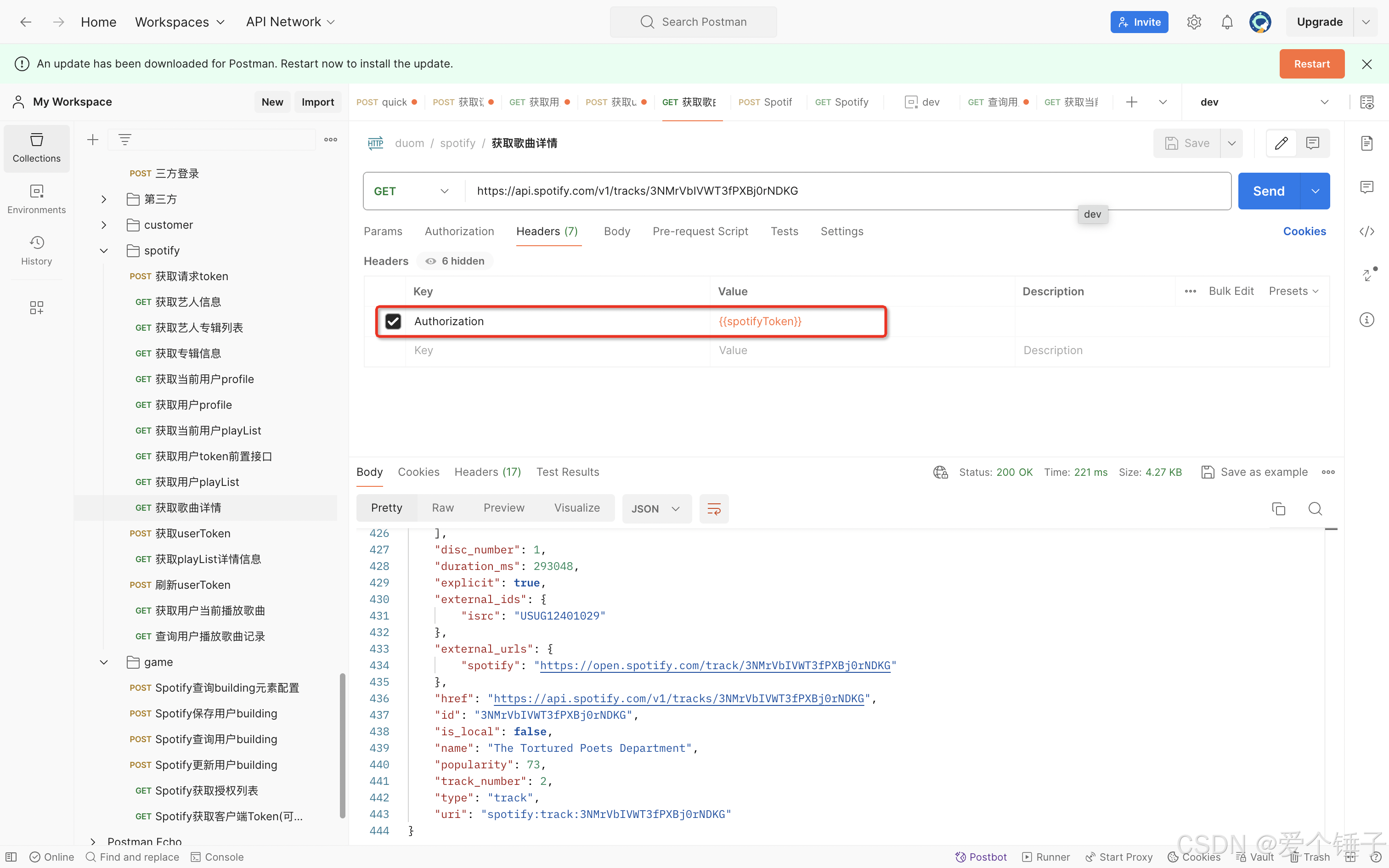Select the Raw response view tab
This screenshot has width=1389, height=868.
[x=442, y=508]
